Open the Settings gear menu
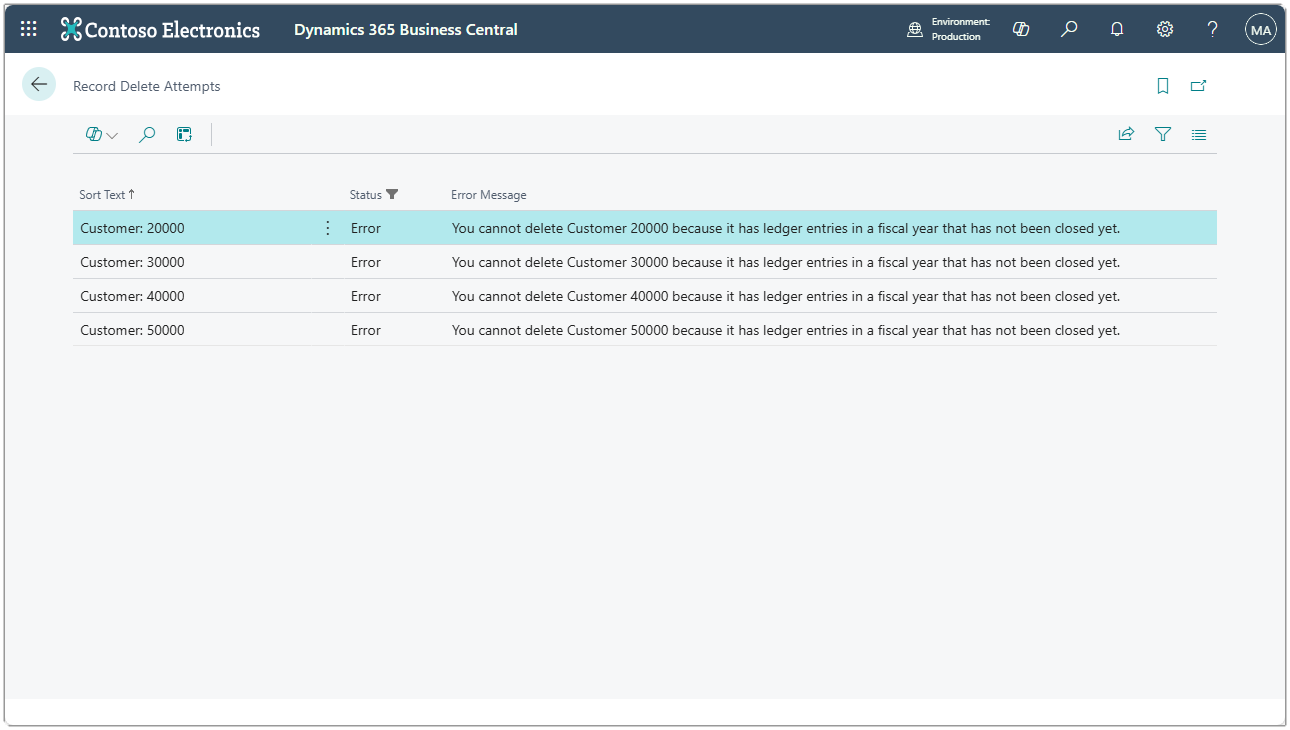The width and height of the screenshot is (1290, 730). pyautogui.click(x=1165, y=29)
